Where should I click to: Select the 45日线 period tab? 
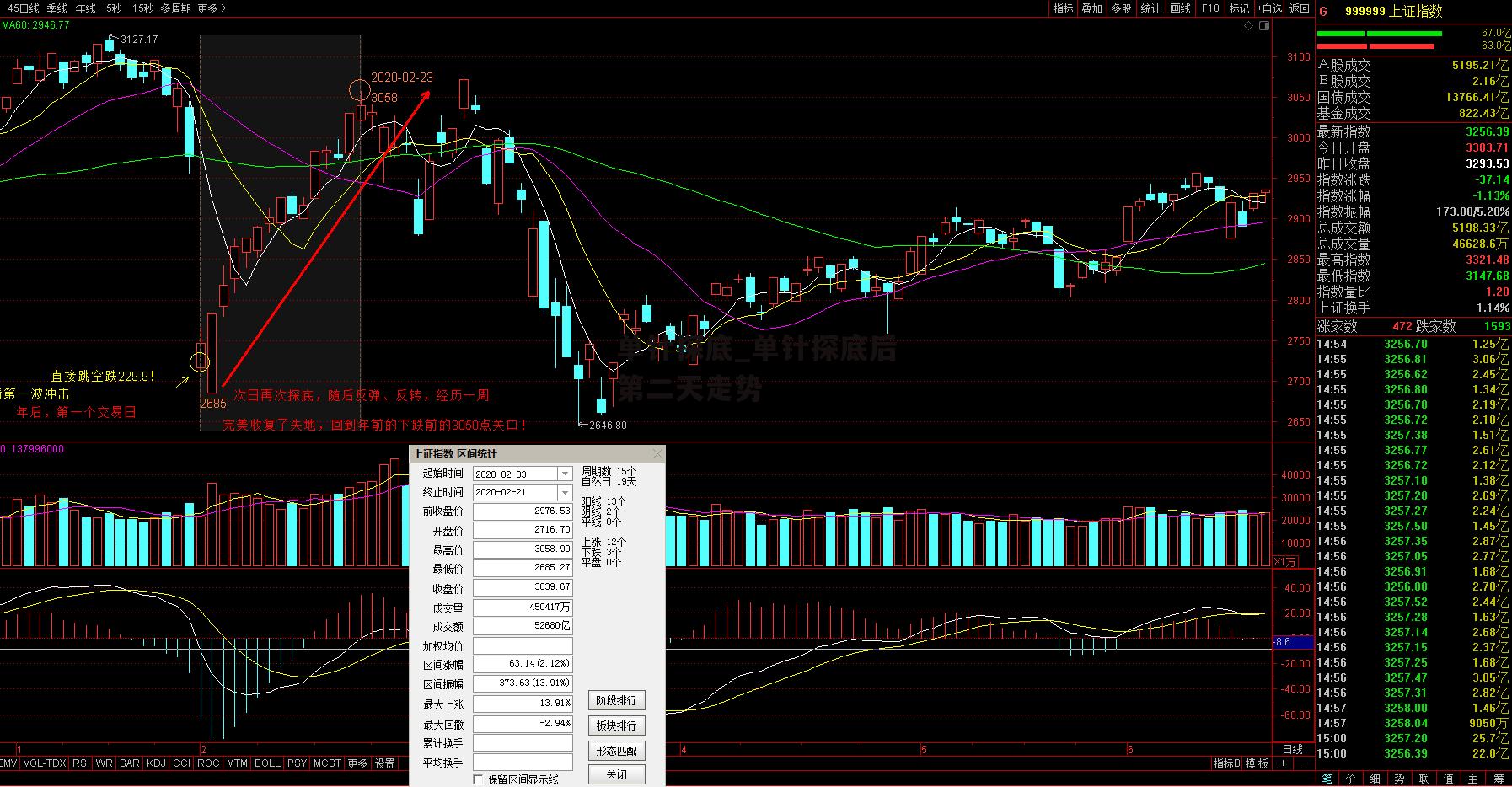(24, 8)
